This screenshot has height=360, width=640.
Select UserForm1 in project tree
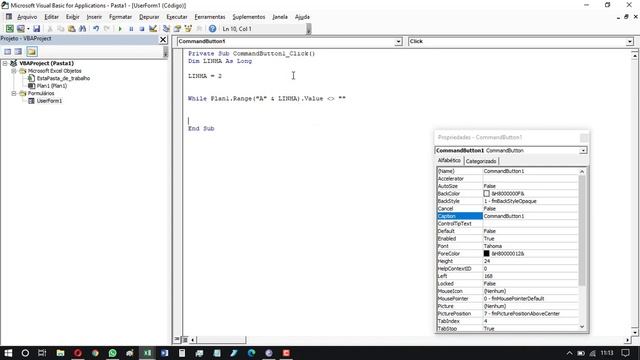coord(49,101)
